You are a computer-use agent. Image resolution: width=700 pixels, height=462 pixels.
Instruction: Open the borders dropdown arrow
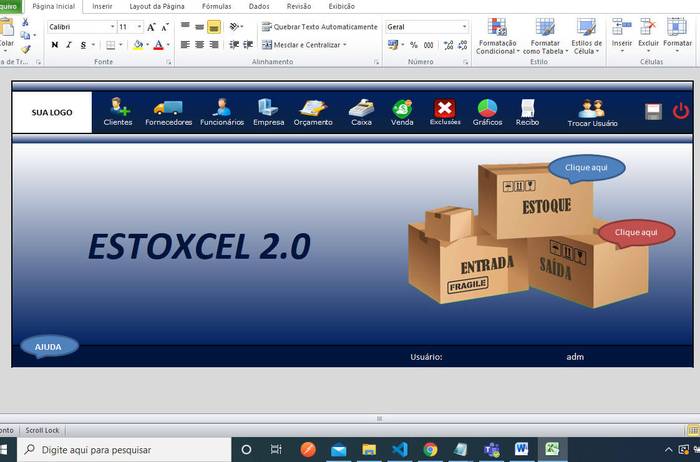pyautogui.click(x=121, y=45)
